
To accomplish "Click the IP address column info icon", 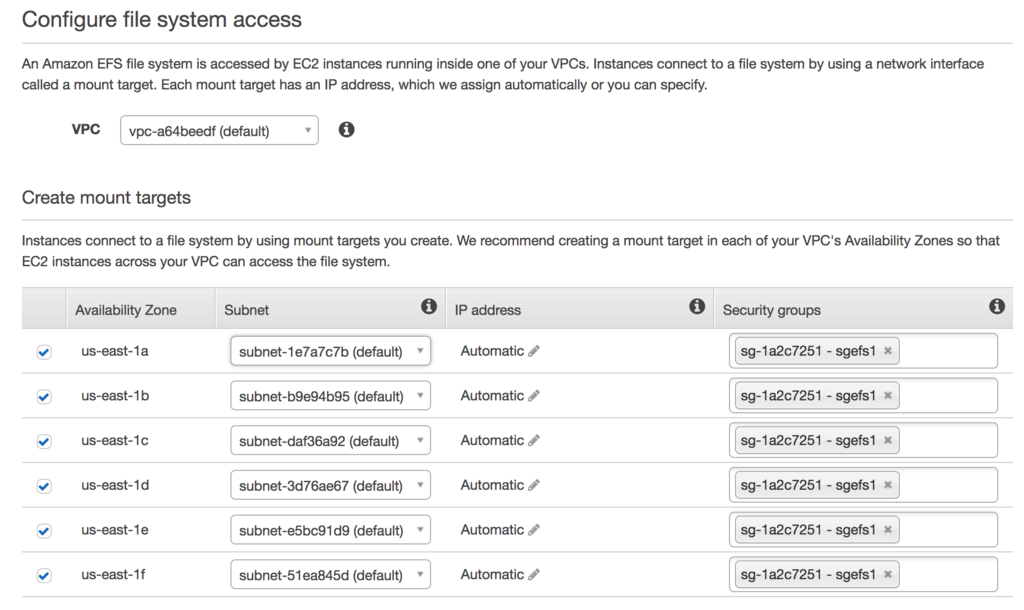I will [x=697, y=307].
